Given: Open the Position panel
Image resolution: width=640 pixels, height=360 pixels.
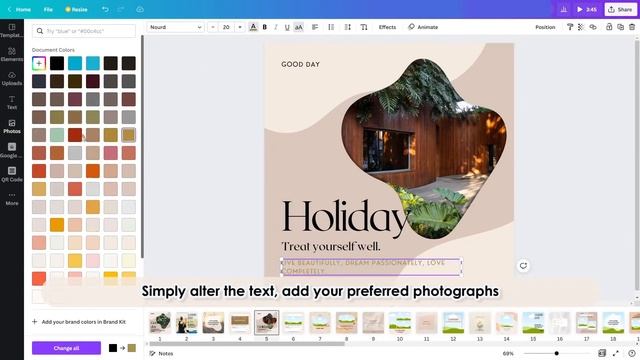Looking at the screenshot, I should [x=545, y=27].
